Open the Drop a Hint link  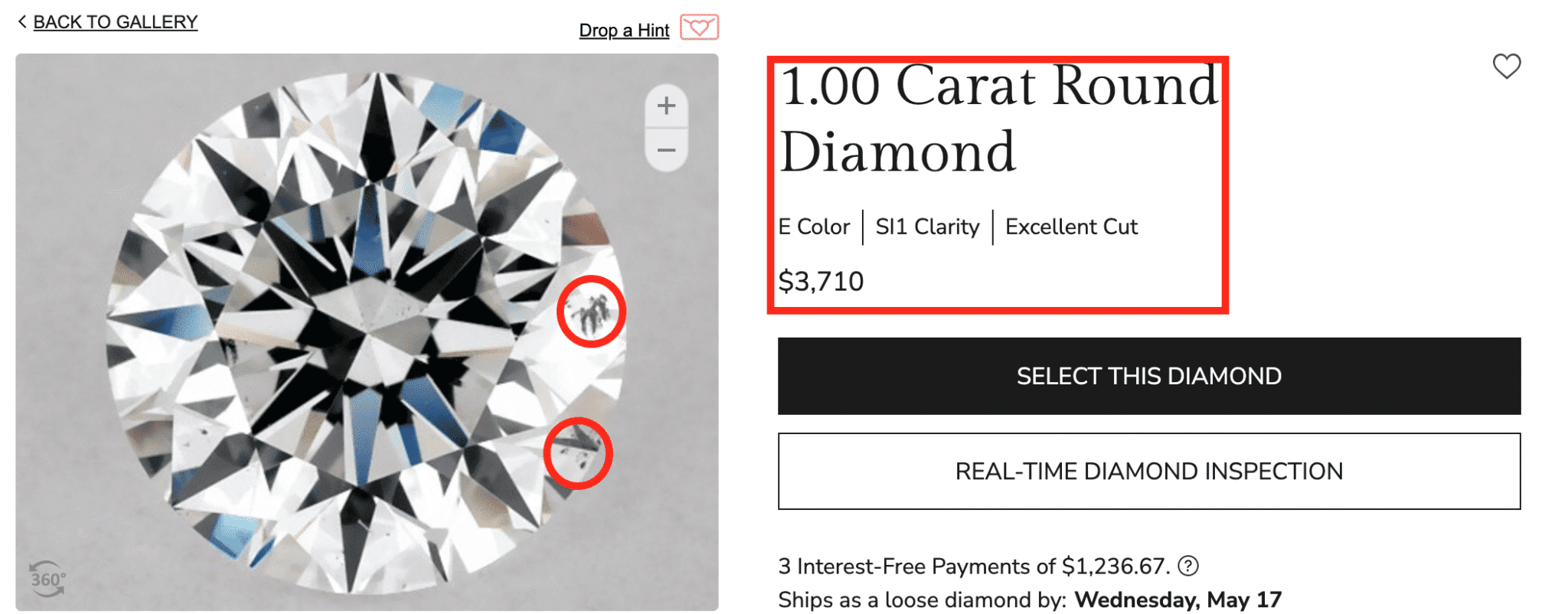click(x=623, y=31)
